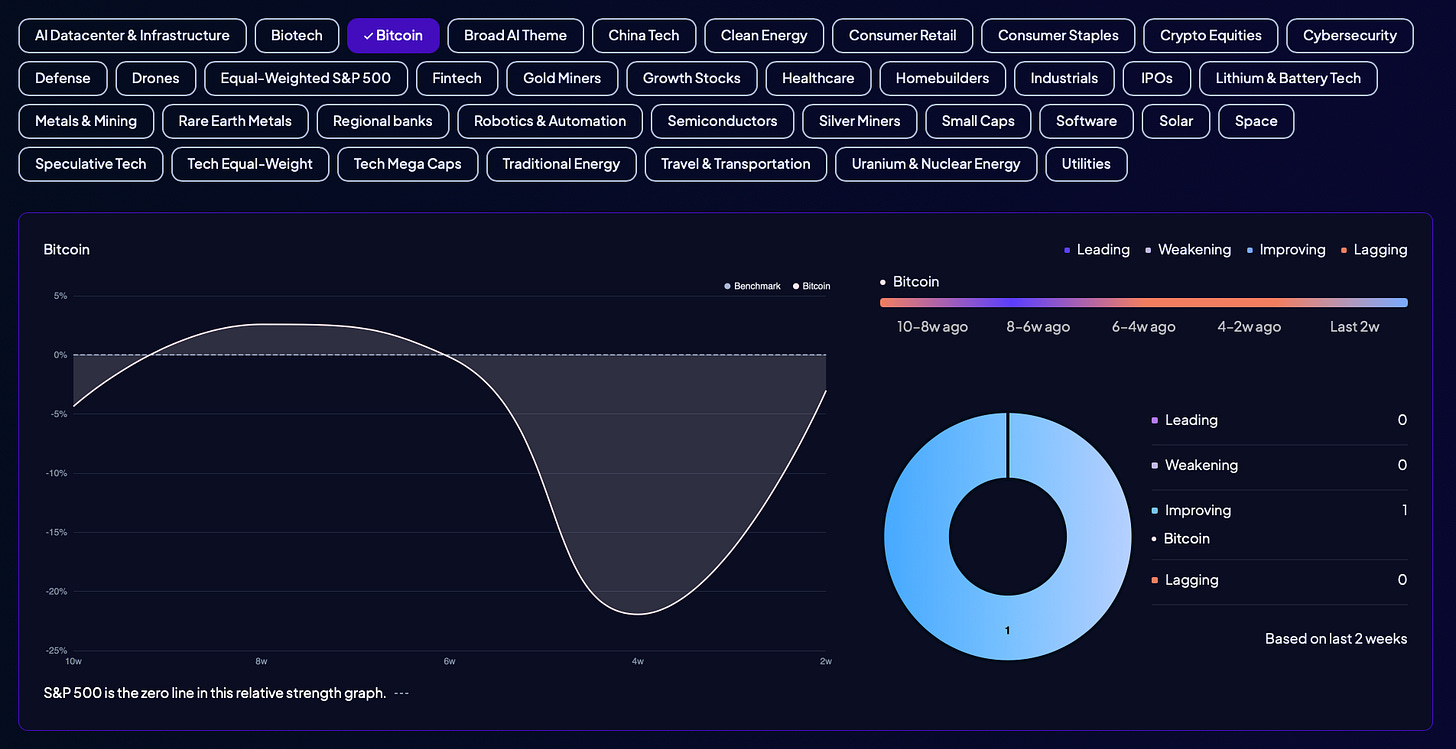Click the Leading row in donut list
1456x749 pixels.
[1280, 420]
